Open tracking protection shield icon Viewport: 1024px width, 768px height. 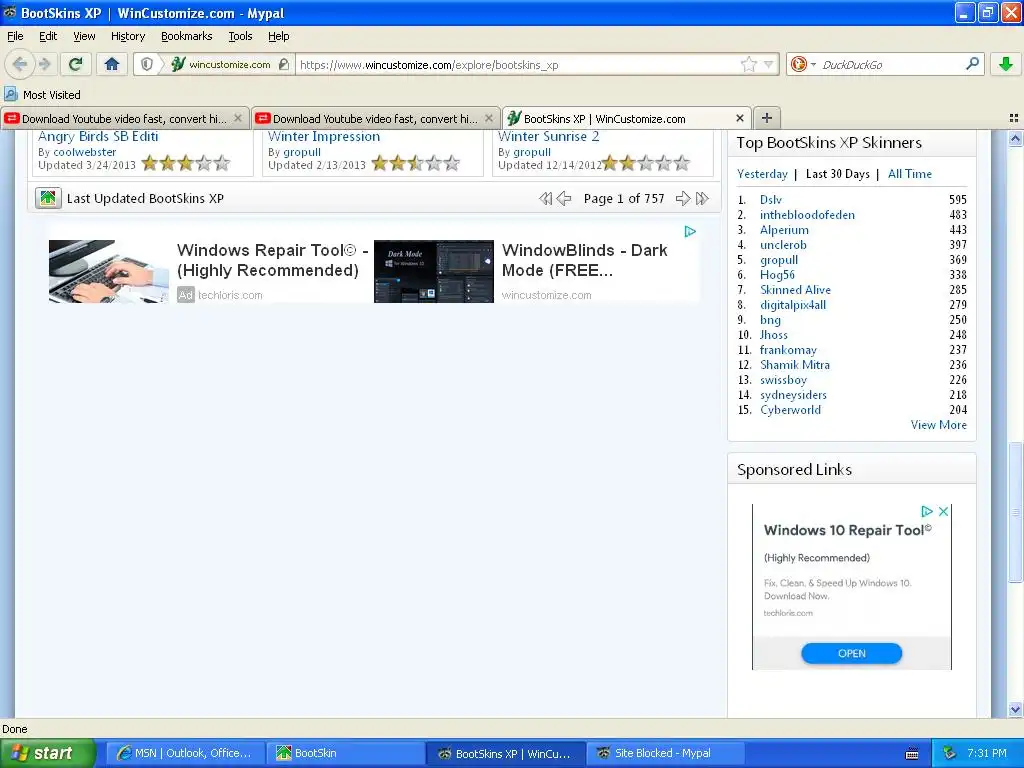point(147,64)
